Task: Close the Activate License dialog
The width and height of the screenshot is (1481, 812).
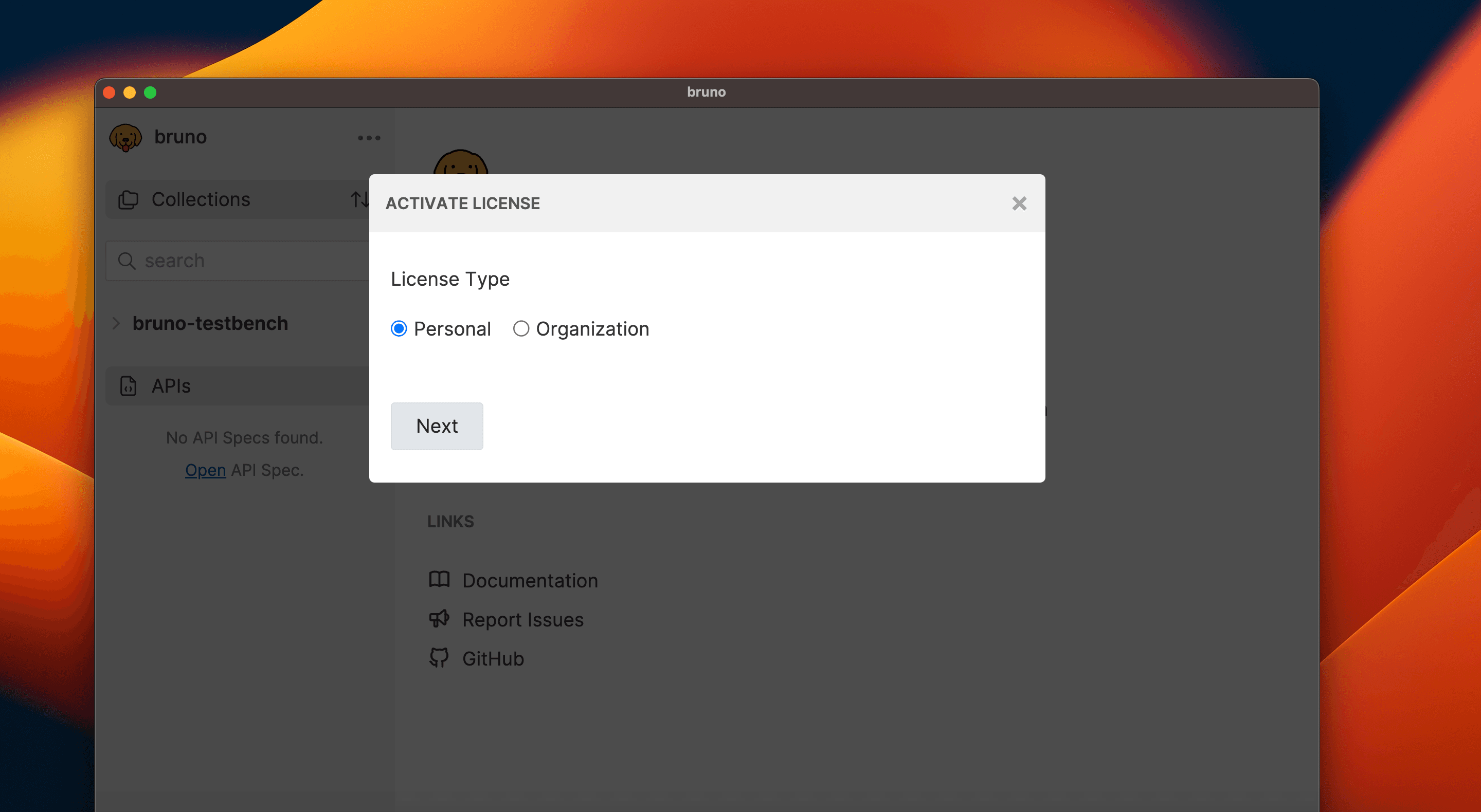Action: point(1019,204)
